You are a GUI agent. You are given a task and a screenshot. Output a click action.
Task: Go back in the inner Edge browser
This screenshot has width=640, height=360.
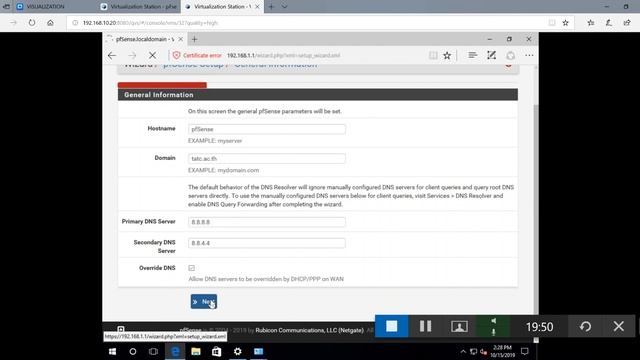(112, 56)
